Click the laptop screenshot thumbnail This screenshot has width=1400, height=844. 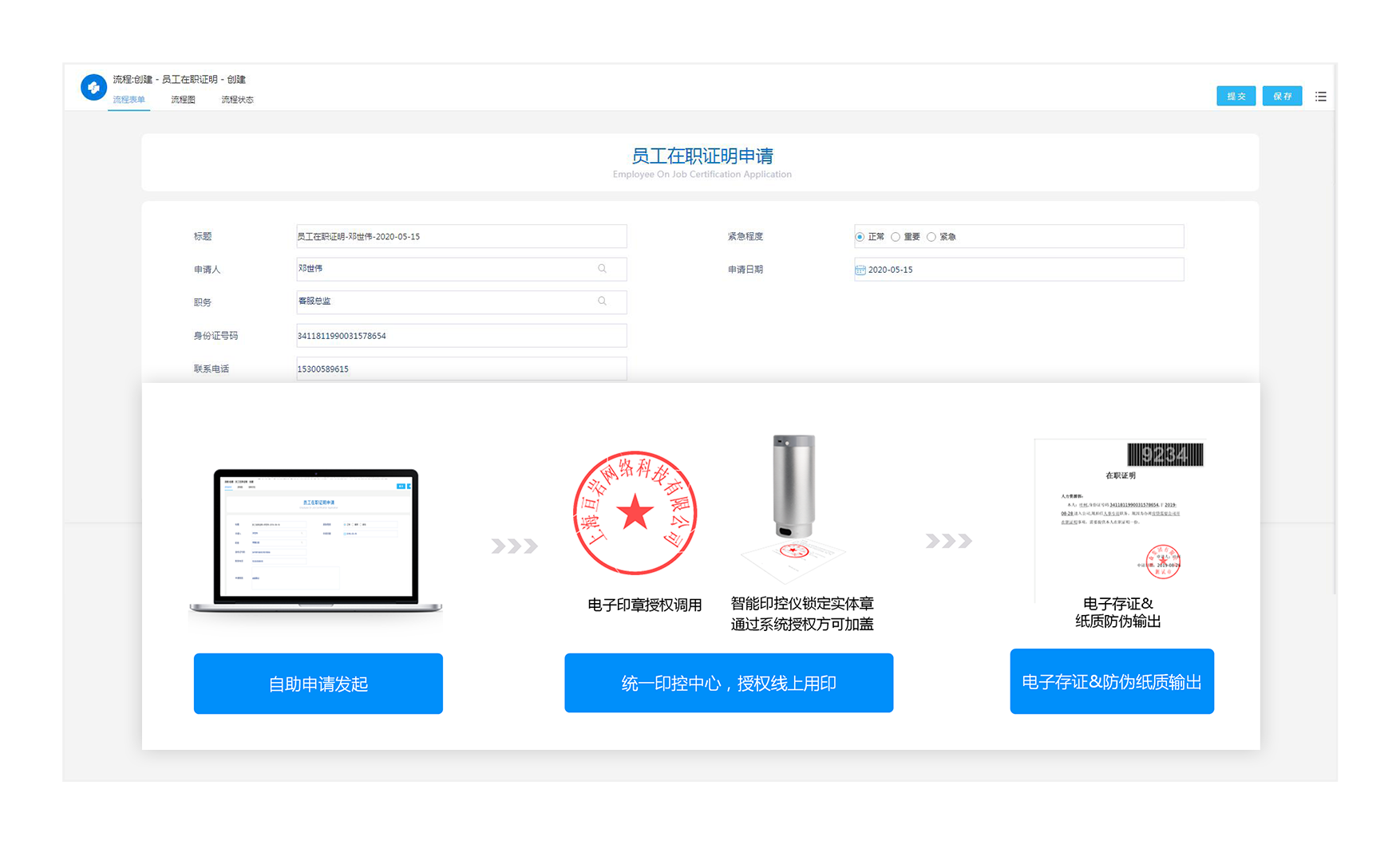tap(316, 542)
